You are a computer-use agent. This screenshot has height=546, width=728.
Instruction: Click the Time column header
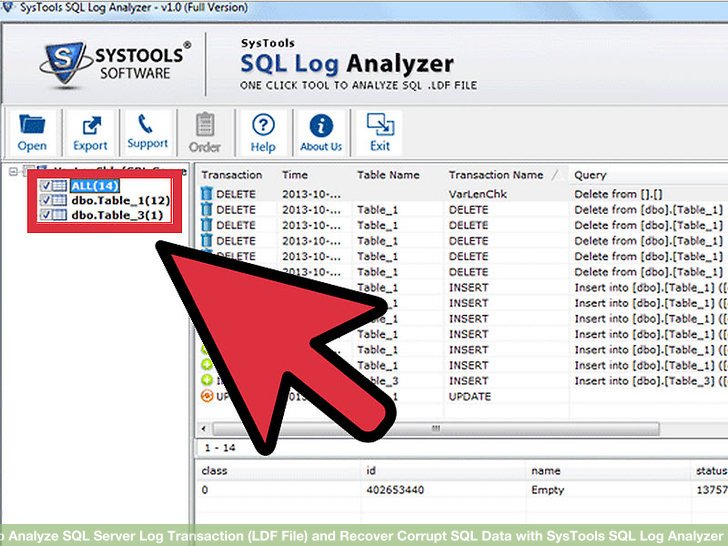295,175
